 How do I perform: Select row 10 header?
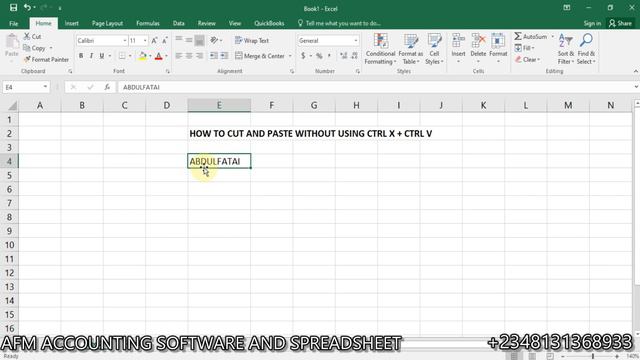(9, 245)
